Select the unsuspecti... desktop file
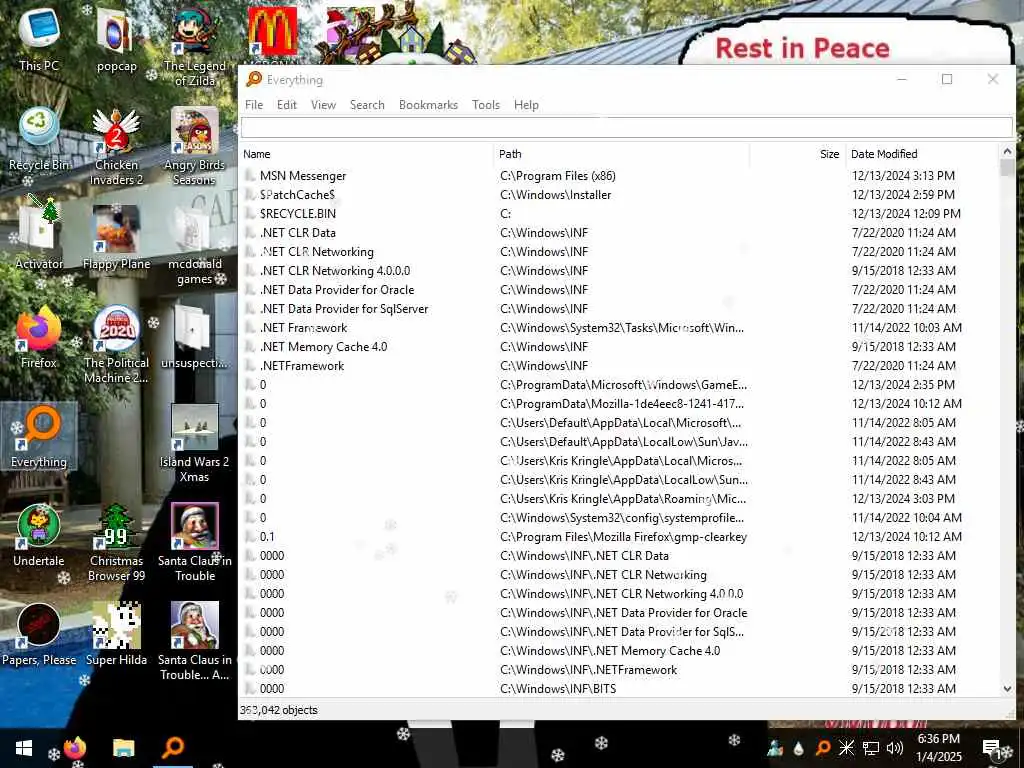Viewport: 1024px width, 768px height. (195, 338)
